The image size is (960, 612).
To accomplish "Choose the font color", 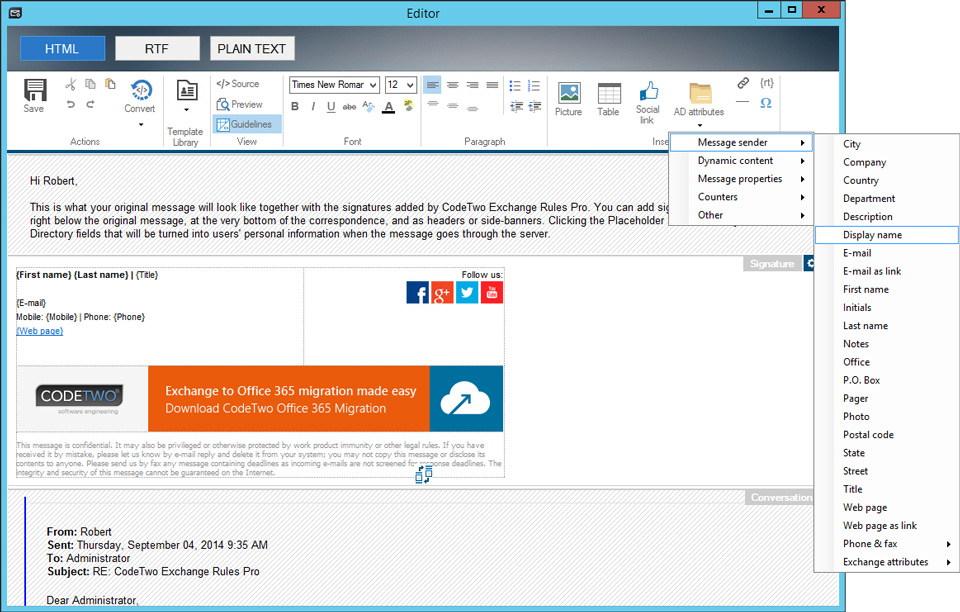I will tap(389, 107).
